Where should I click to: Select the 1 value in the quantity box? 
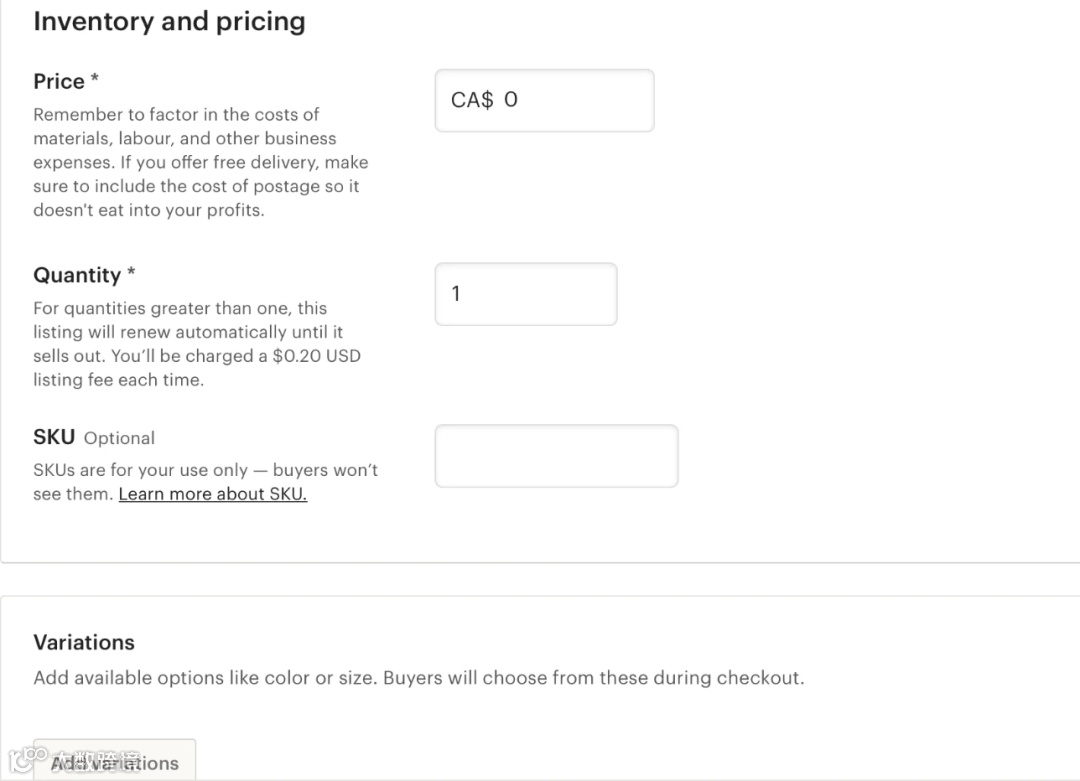click(456, 294)
